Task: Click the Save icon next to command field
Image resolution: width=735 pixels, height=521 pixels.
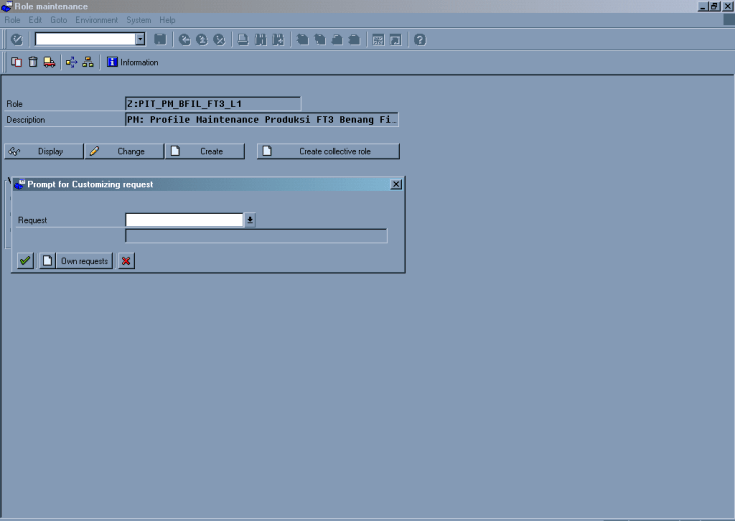Action: point(160,39)
